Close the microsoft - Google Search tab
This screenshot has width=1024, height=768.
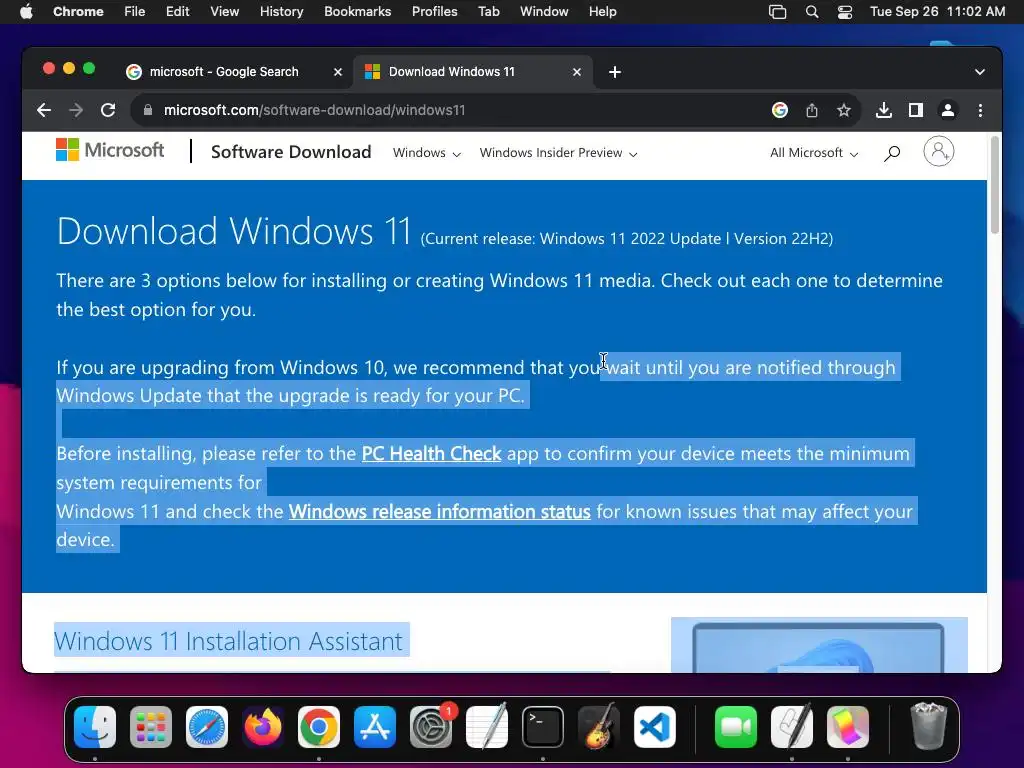[x=338, y=72]
